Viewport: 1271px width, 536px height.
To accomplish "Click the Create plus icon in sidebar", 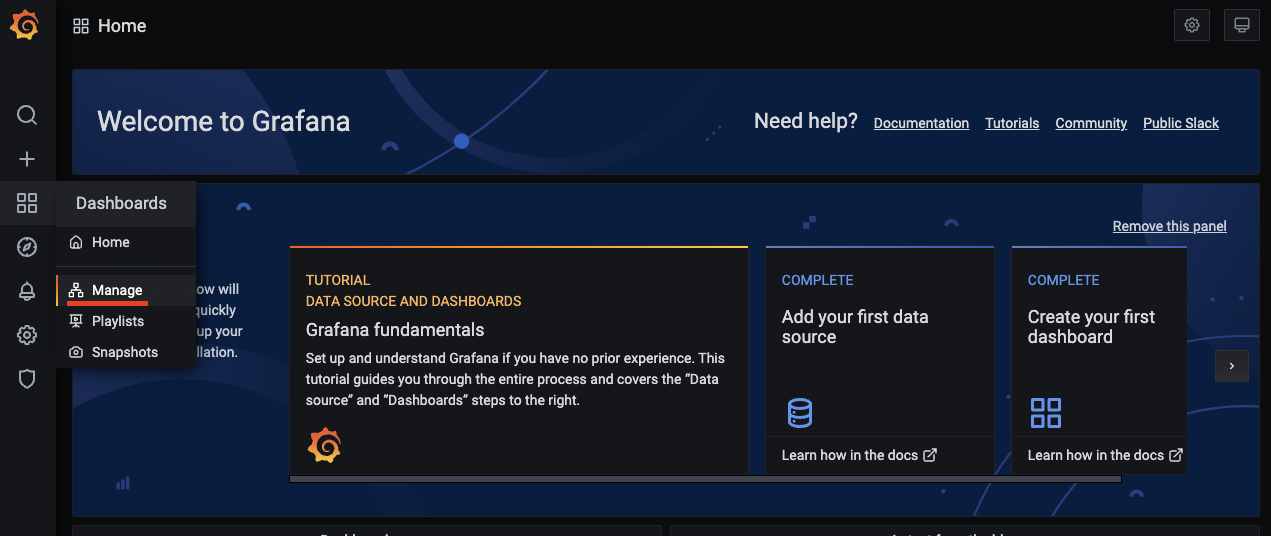I will click(27, 159).
